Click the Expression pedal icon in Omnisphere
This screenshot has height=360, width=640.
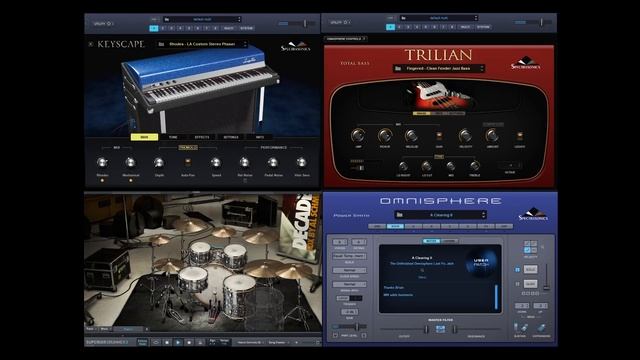(x=541, y=328)
